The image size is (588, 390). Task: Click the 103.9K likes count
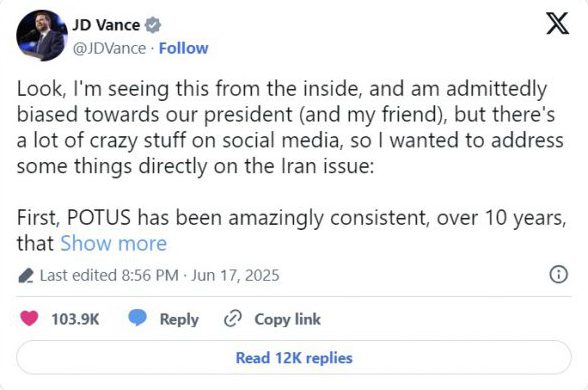click(75, 319)
